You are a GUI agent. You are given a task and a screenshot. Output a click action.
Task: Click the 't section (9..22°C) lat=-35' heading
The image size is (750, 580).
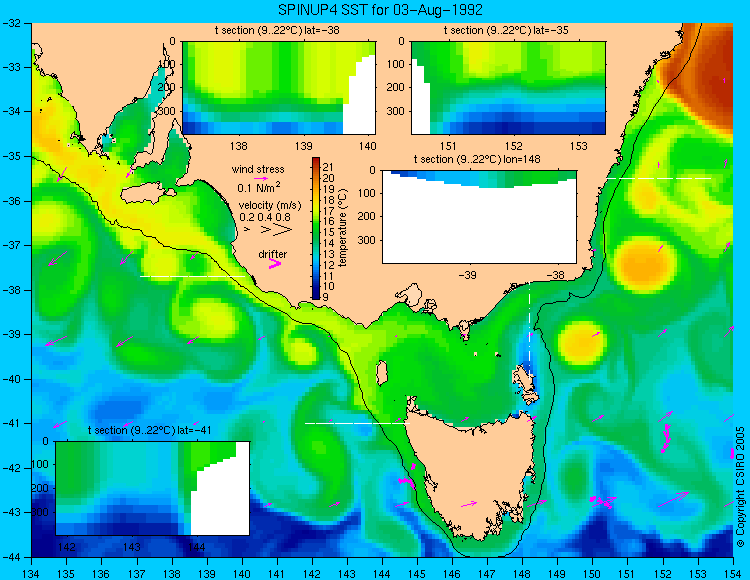[x=506, y=31]
